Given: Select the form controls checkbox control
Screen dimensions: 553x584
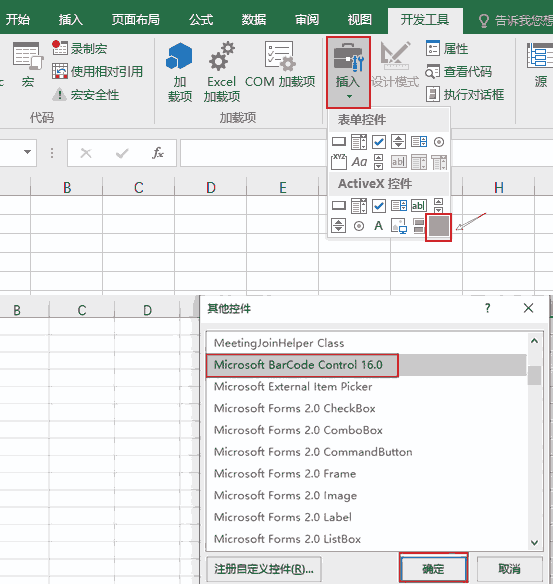Looking at the screenshot, I should (379, 142).
